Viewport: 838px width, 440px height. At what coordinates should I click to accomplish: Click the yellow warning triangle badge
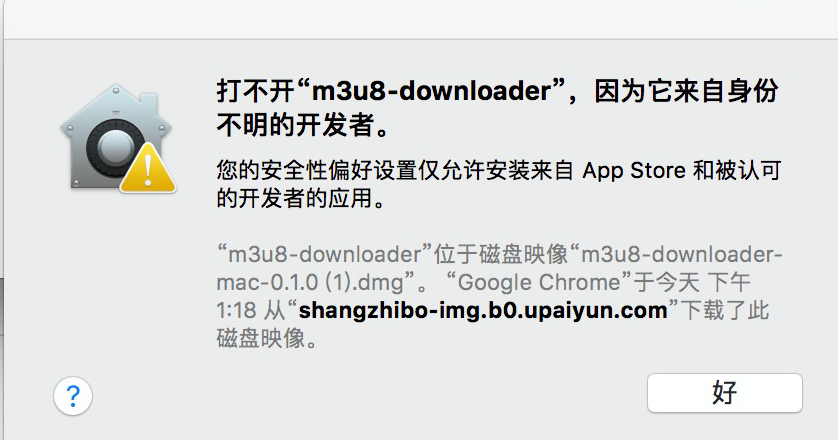coord(148,168)
